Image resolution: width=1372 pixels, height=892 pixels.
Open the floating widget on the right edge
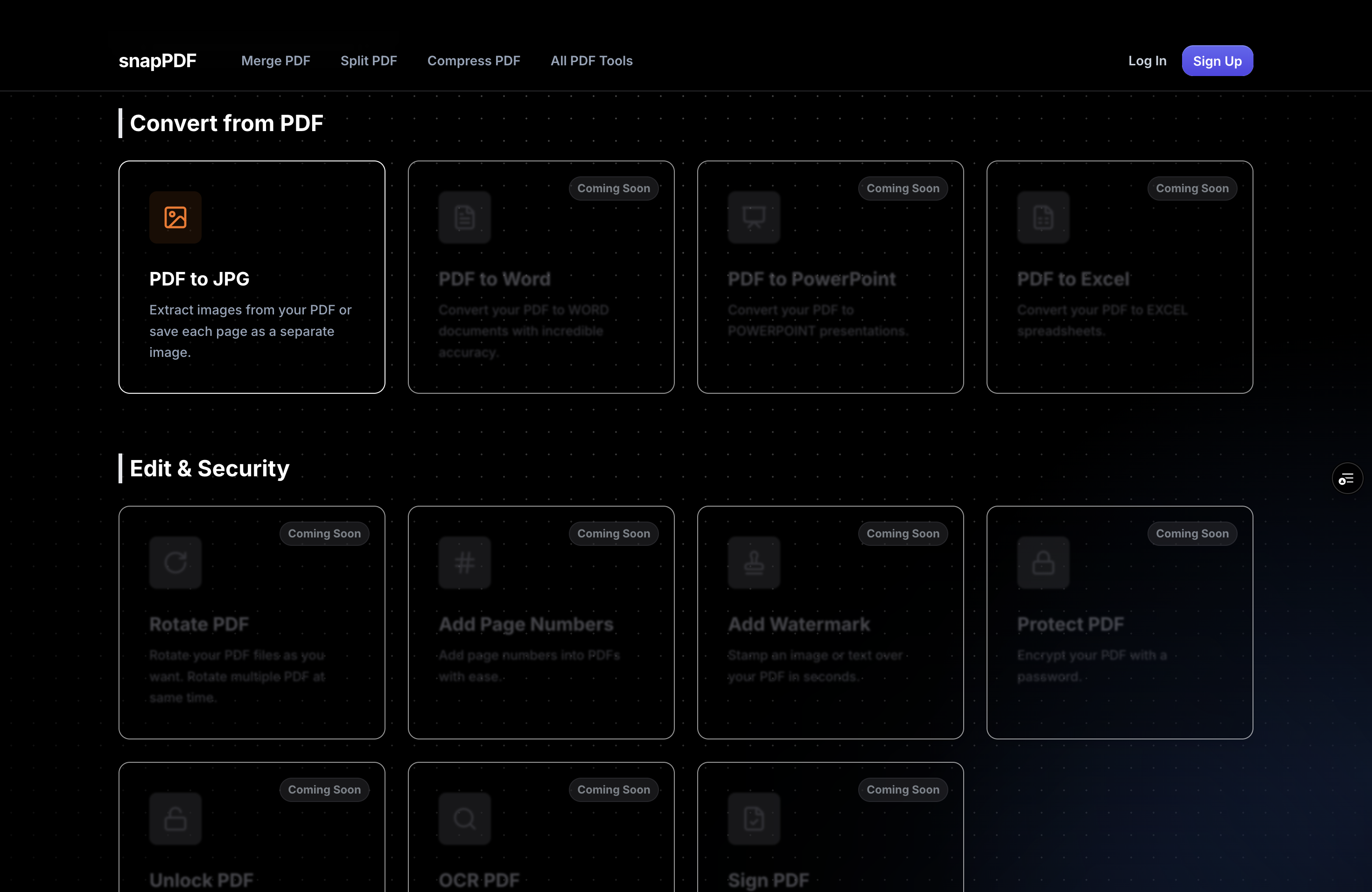click(x=1347, y=478)
